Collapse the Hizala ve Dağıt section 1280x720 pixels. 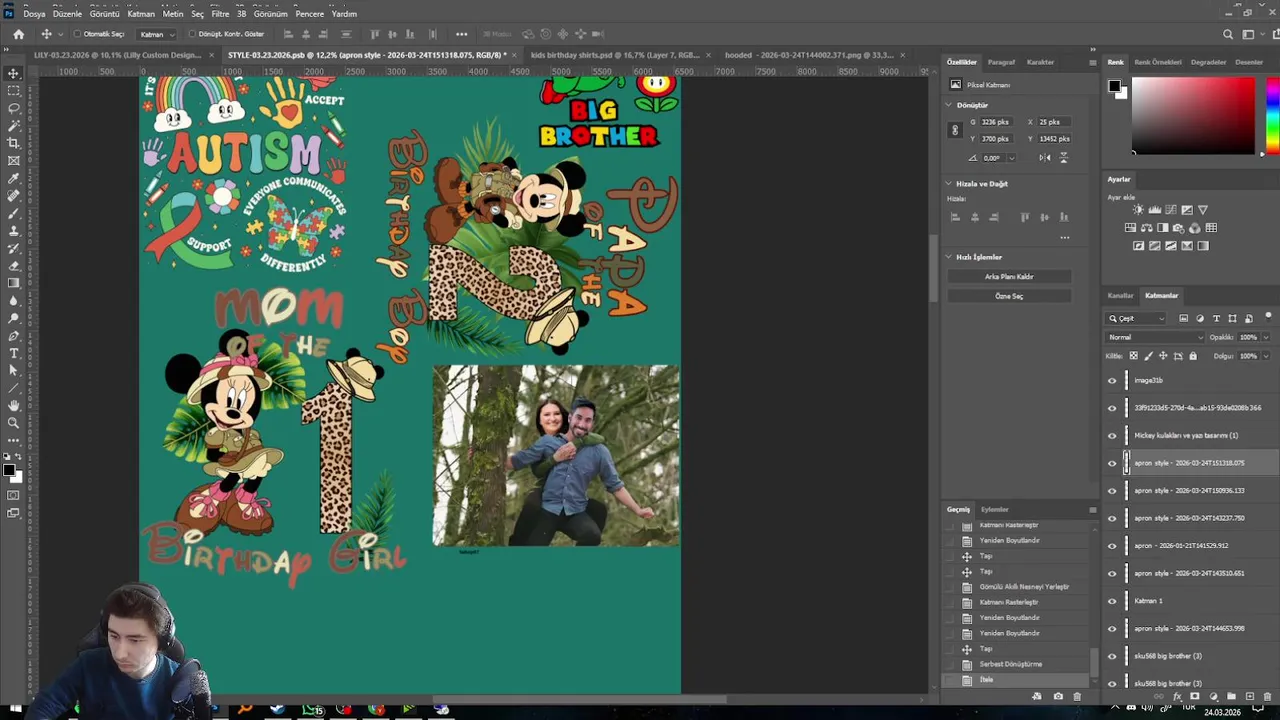(949, 184)
